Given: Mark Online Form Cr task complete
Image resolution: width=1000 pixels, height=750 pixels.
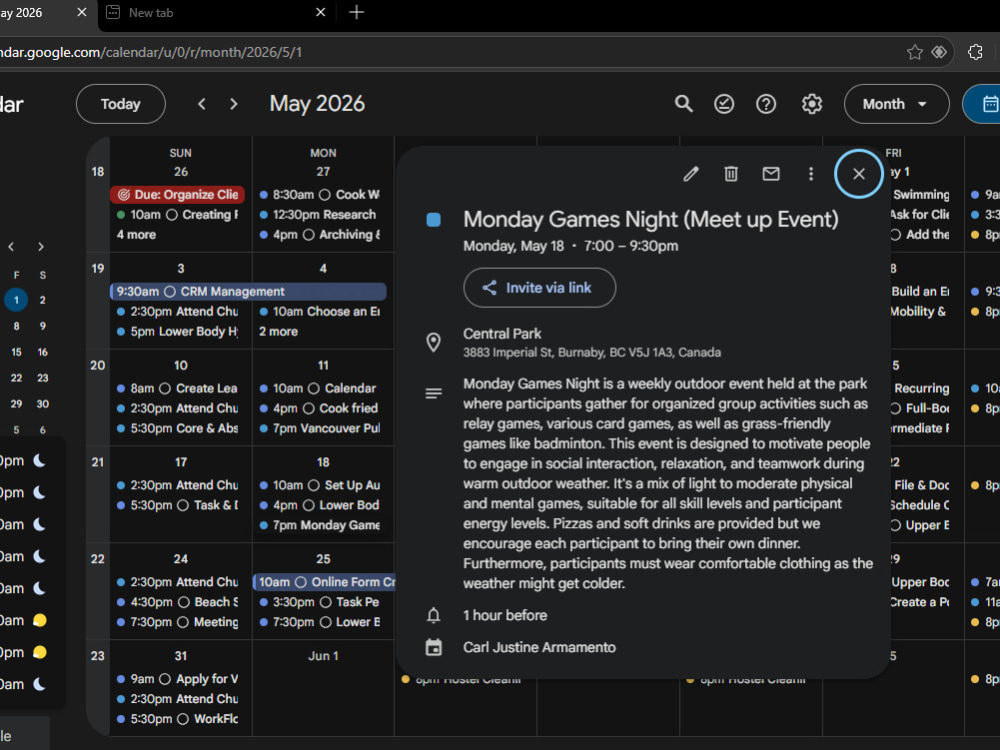Looking at the screenshot, I should tap(300, 582).
